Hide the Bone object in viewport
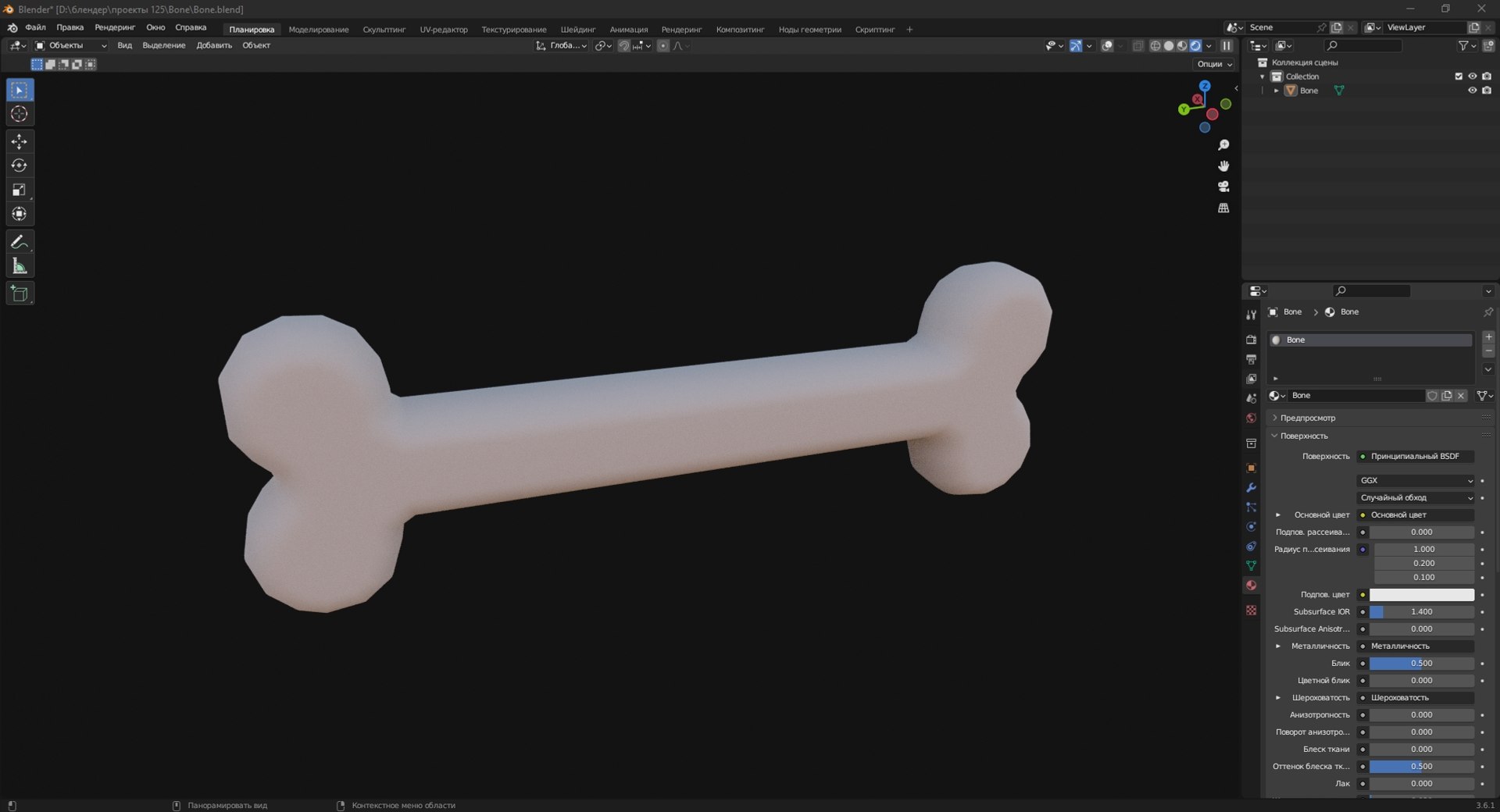 coord(1472,91)
